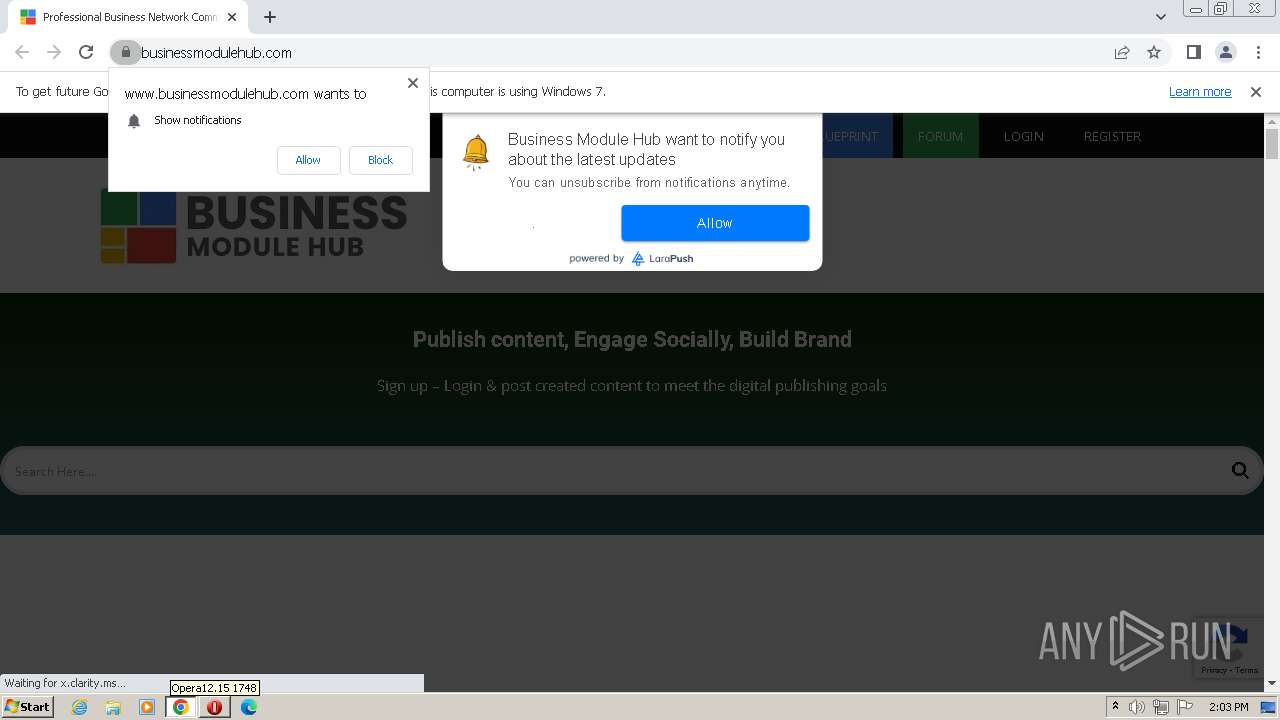This screenshot has width=1280, height=720.
Task: Show hidden tray icons arrow
Action: coord(1115,707)
